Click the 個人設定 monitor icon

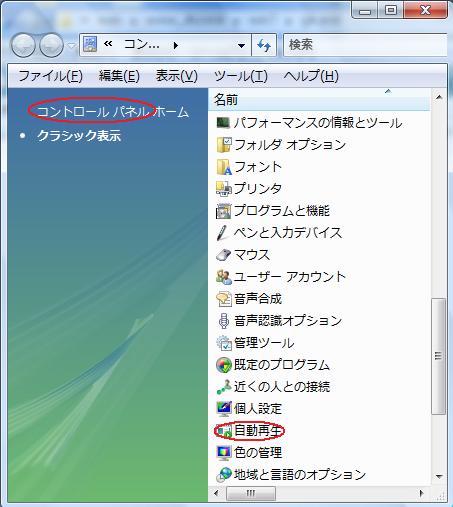tap(223, 409)
